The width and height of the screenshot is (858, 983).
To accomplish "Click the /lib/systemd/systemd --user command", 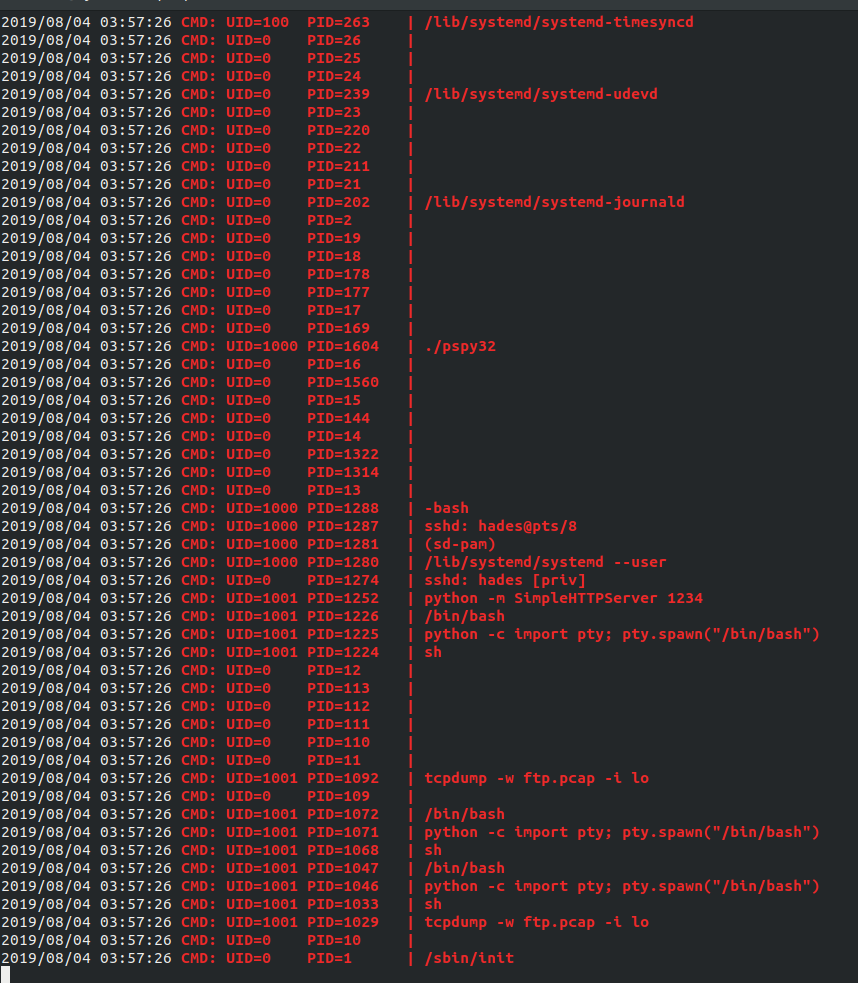I will point(545,562).
